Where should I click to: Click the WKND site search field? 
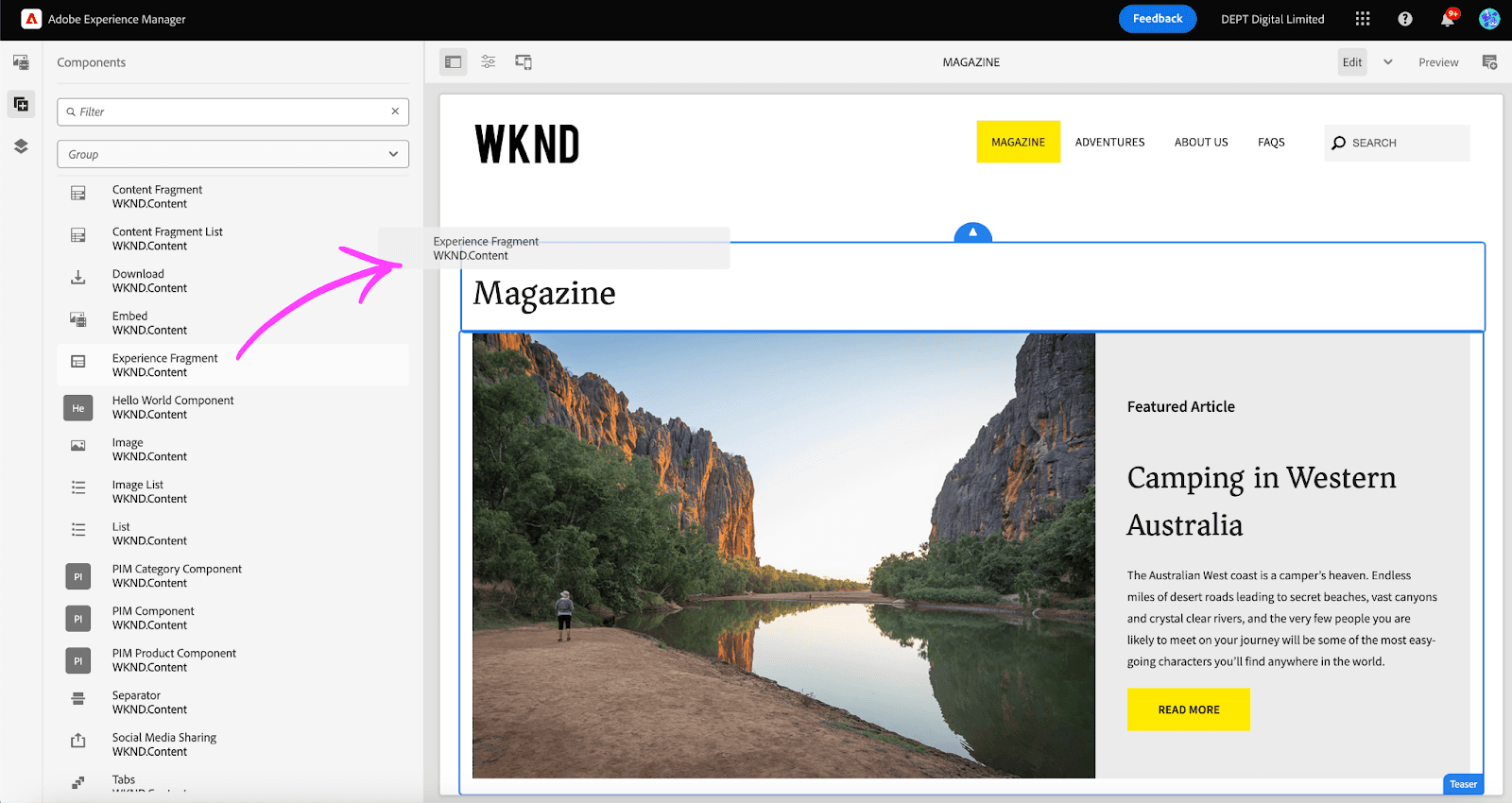[1397, 144]
